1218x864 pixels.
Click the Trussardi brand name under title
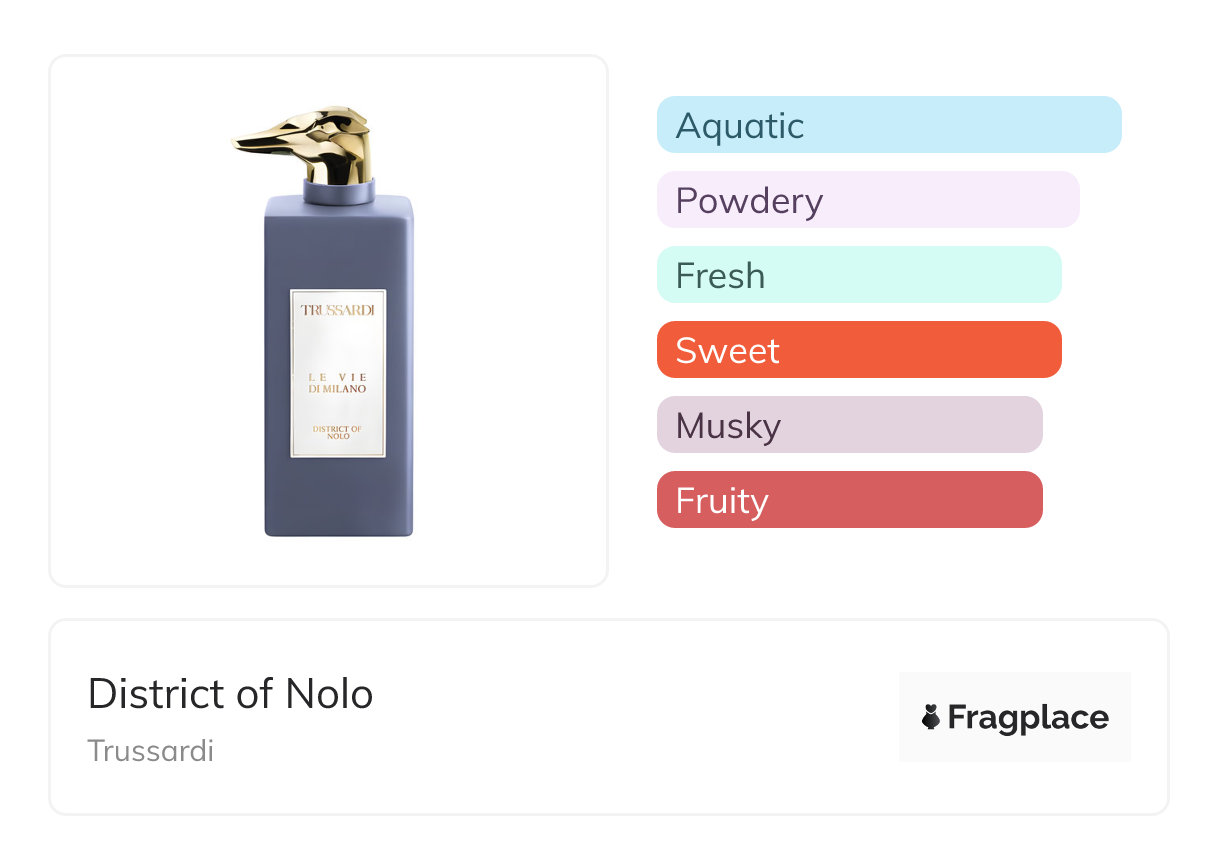[x=151, y=751]
